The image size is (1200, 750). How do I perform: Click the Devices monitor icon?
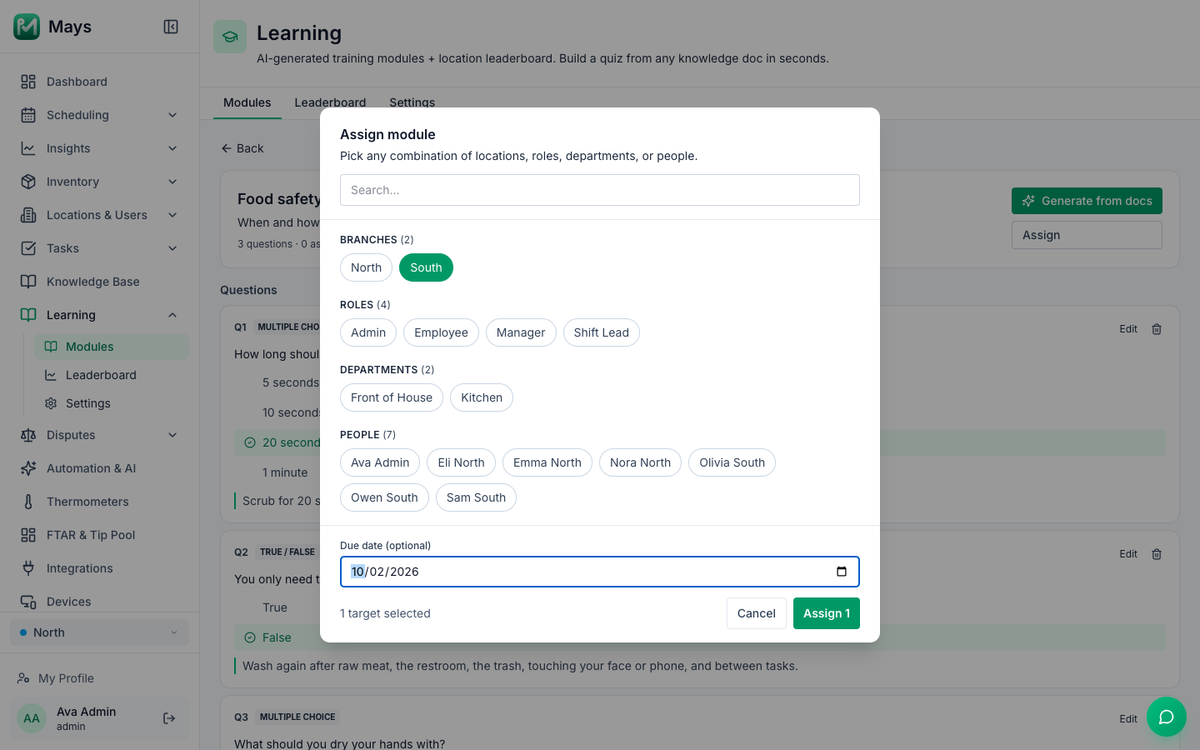[28, 602]
